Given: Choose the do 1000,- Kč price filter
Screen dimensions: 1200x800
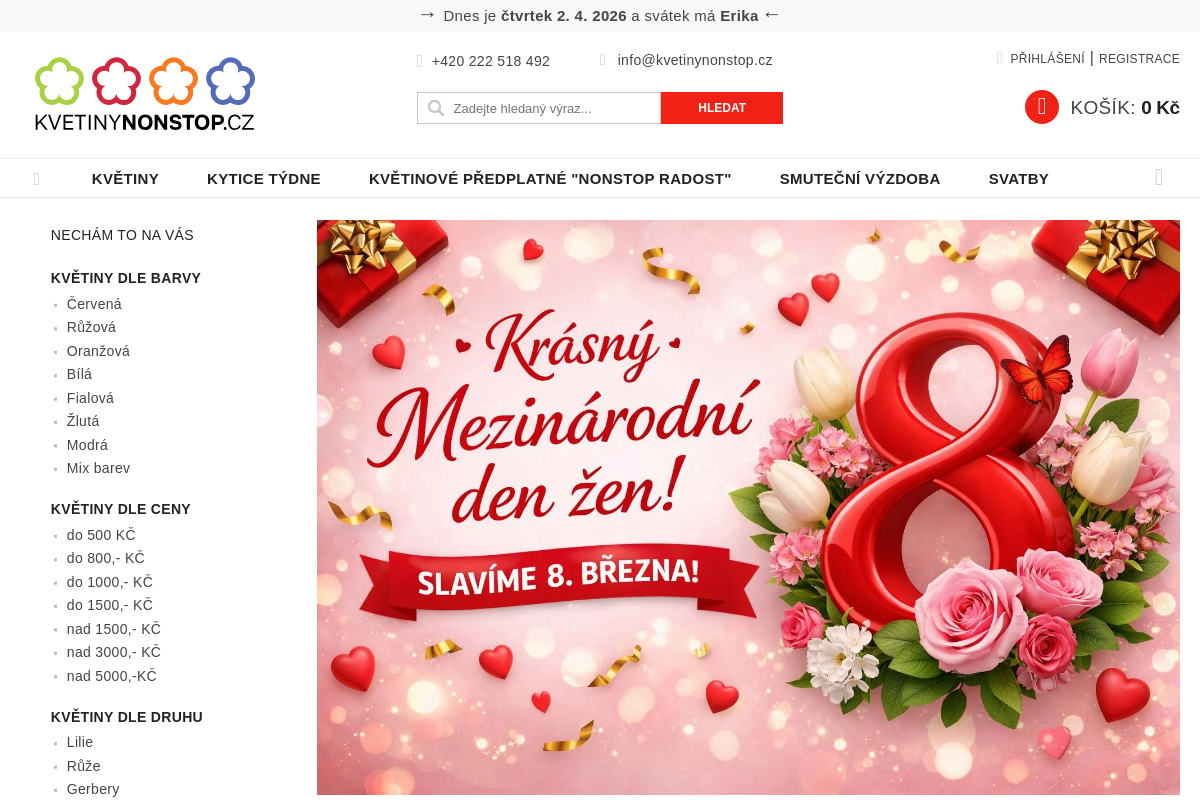Looking at the screenshot, I should pos(110,582).
